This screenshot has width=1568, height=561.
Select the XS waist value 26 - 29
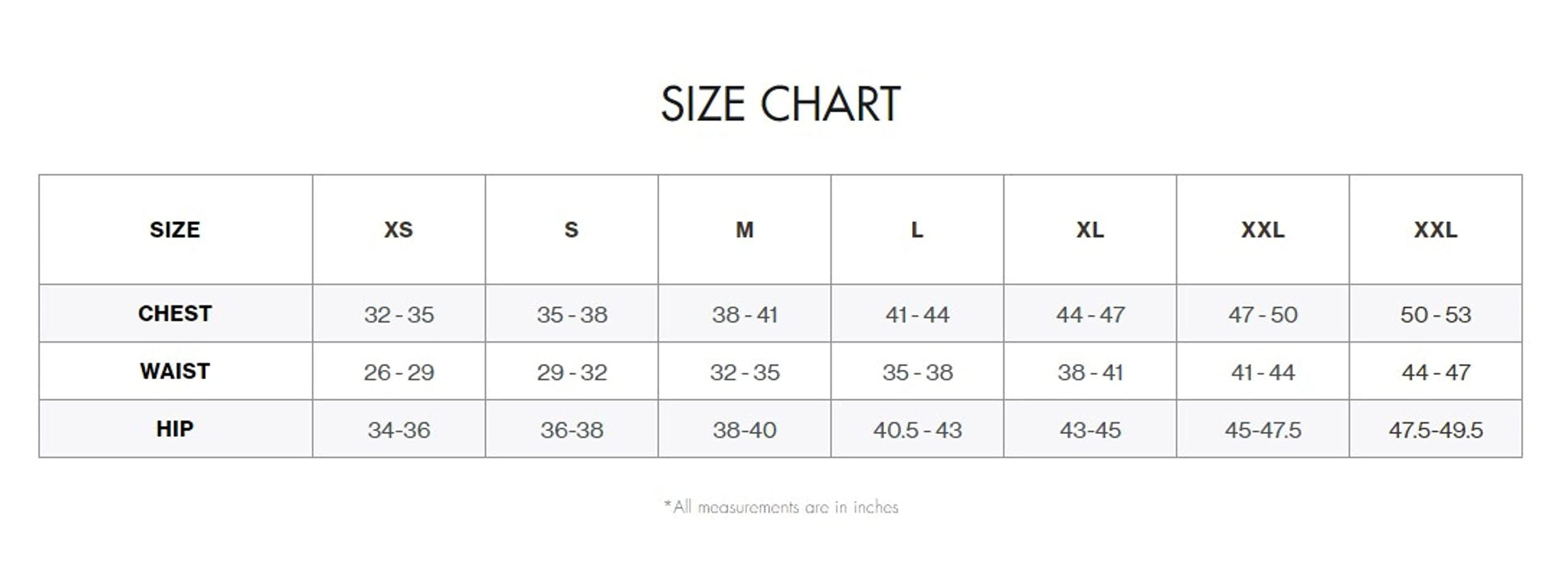click(x=399, y=372)
